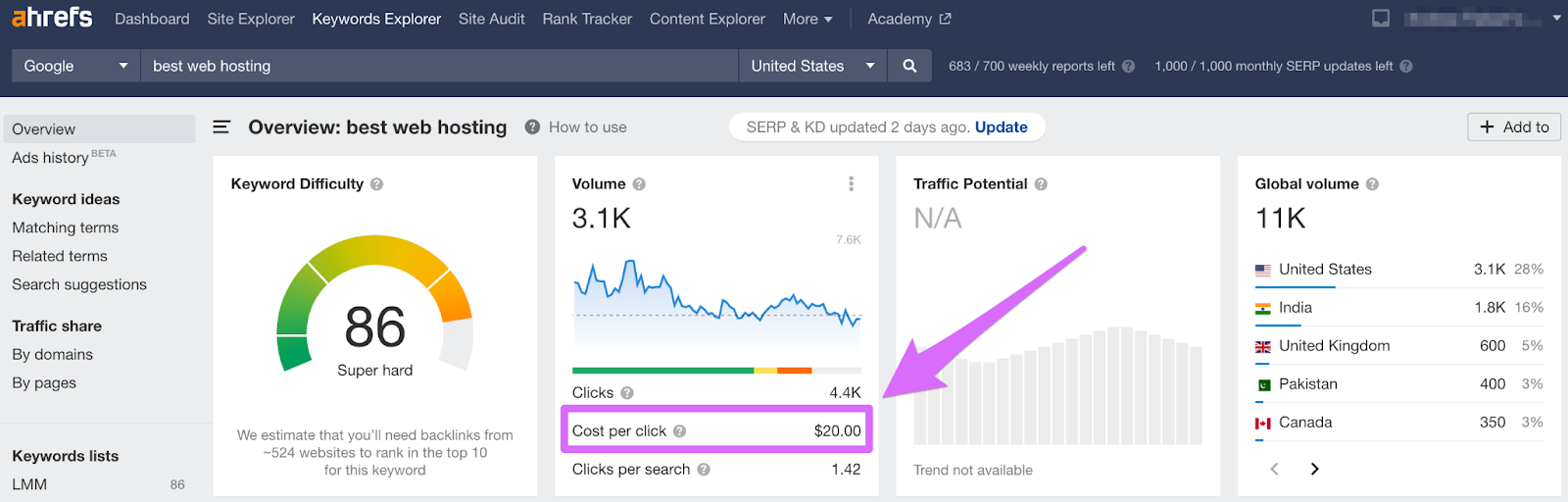Click the display monitor icon in header
The height and width of the screenshot is (502, 1568).
[x=1381, y=19]
